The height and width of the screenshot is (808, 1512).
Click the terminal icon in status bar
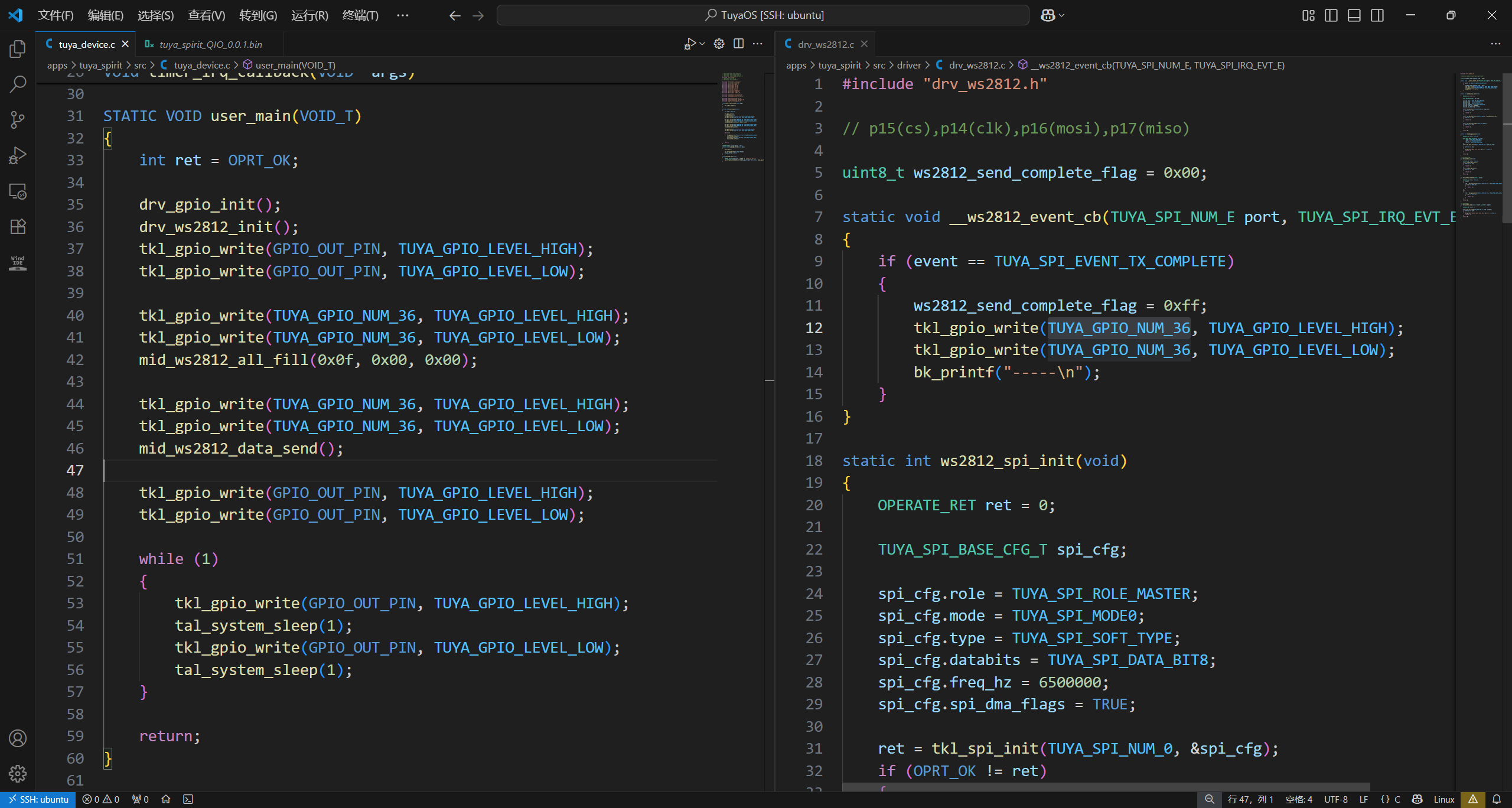click(188, 800)
